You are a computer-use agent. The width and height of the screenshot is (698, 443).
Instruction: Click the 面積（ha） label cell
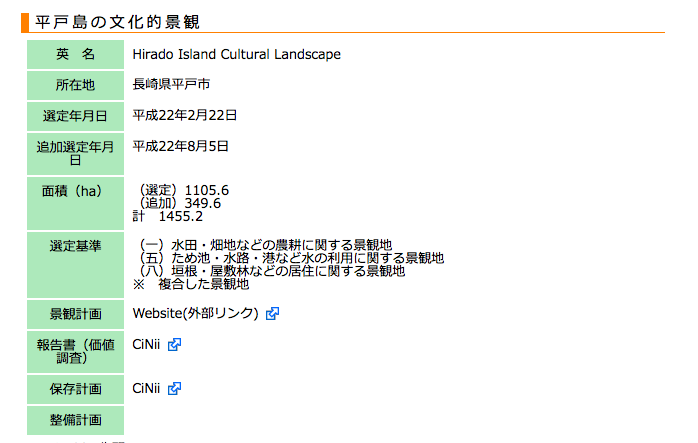pos(75,203)
